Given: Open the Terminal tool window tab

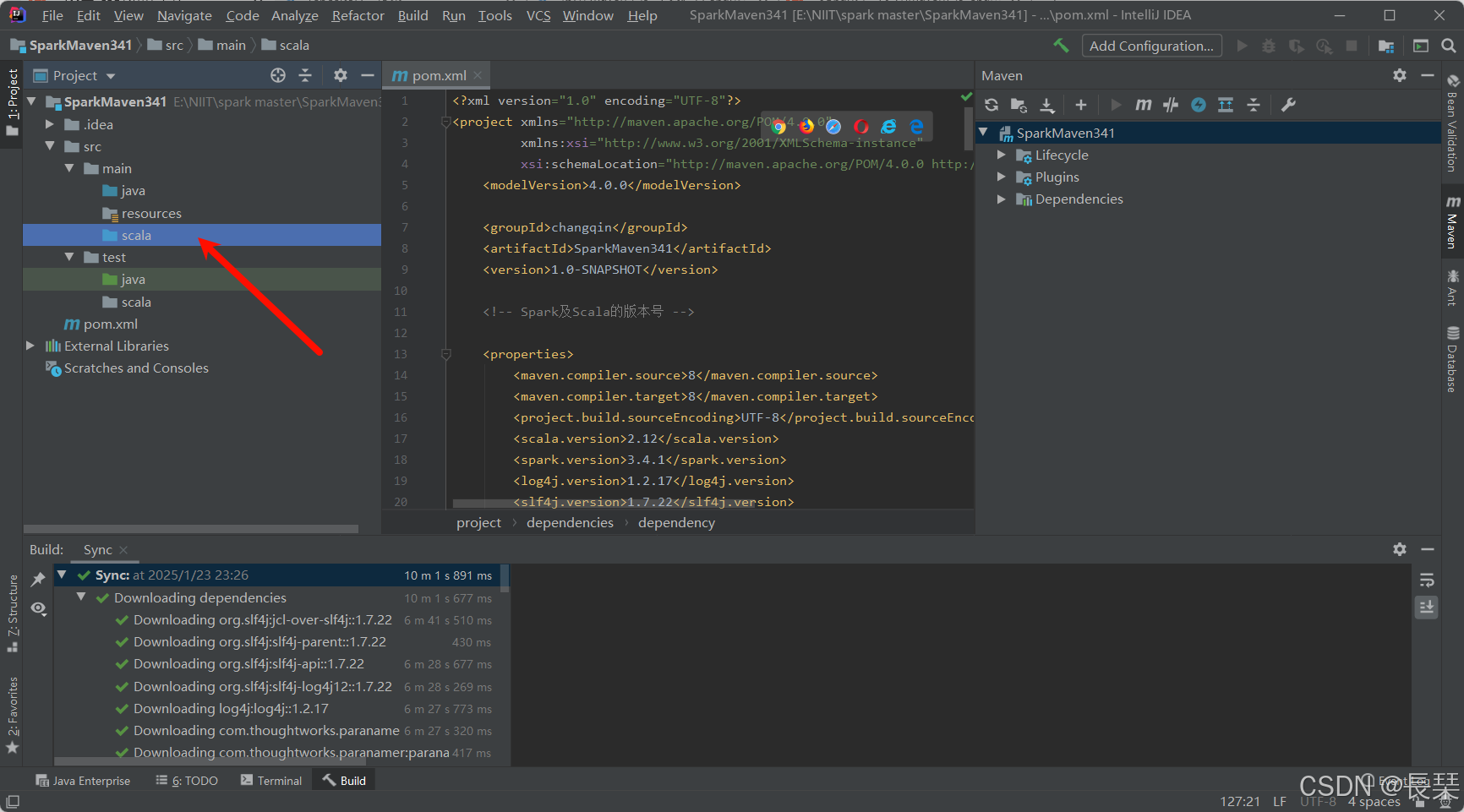Looking at the screenshot, I should click(271, 781).
